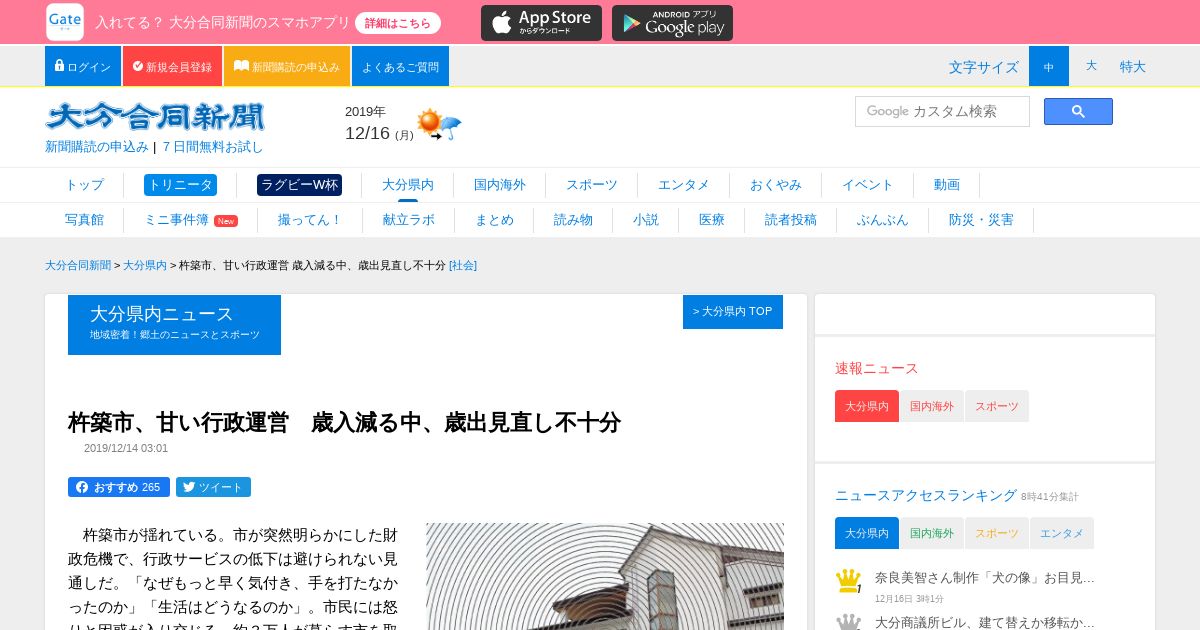Click the magnifier search button
Viewport: 1200px width, 630px height.
pyautogui.click(x=1078, y=111)
